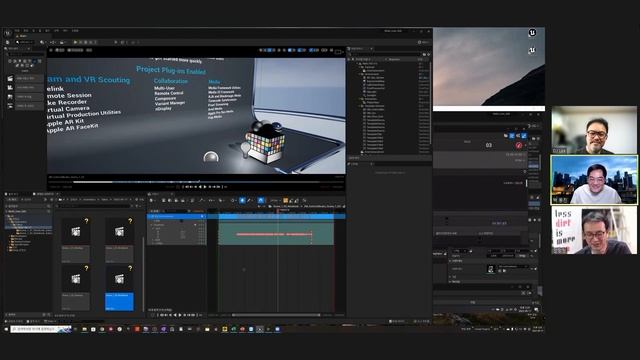Image resolution: width=640 pixels, height=360 pixels.
Task: Click the Outliner vertical scrollbar
Action: pyautogui.click(x=430, y=102)
